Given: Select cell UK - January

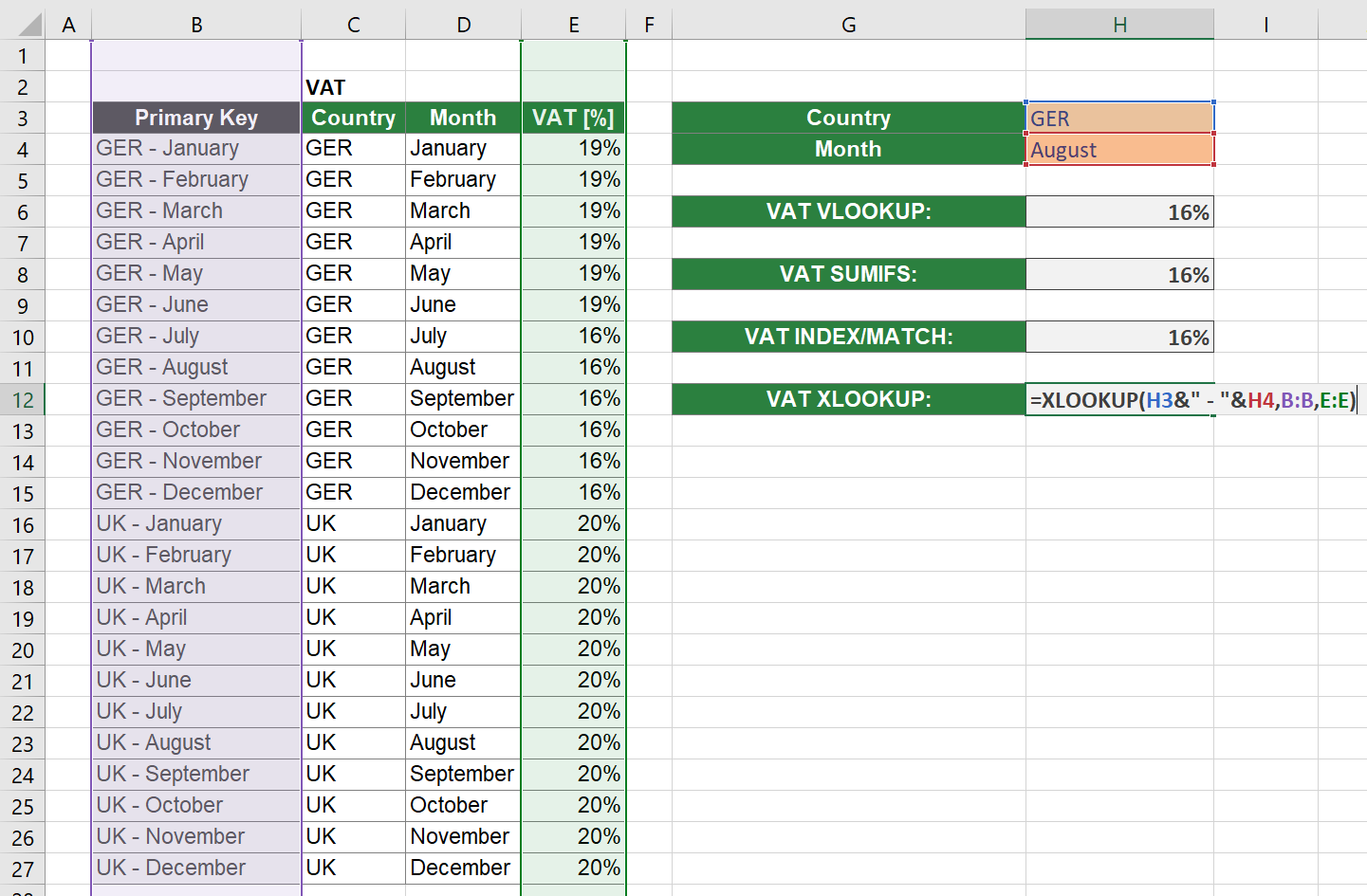Looking at the screenshot, I should tap(196, 524).
